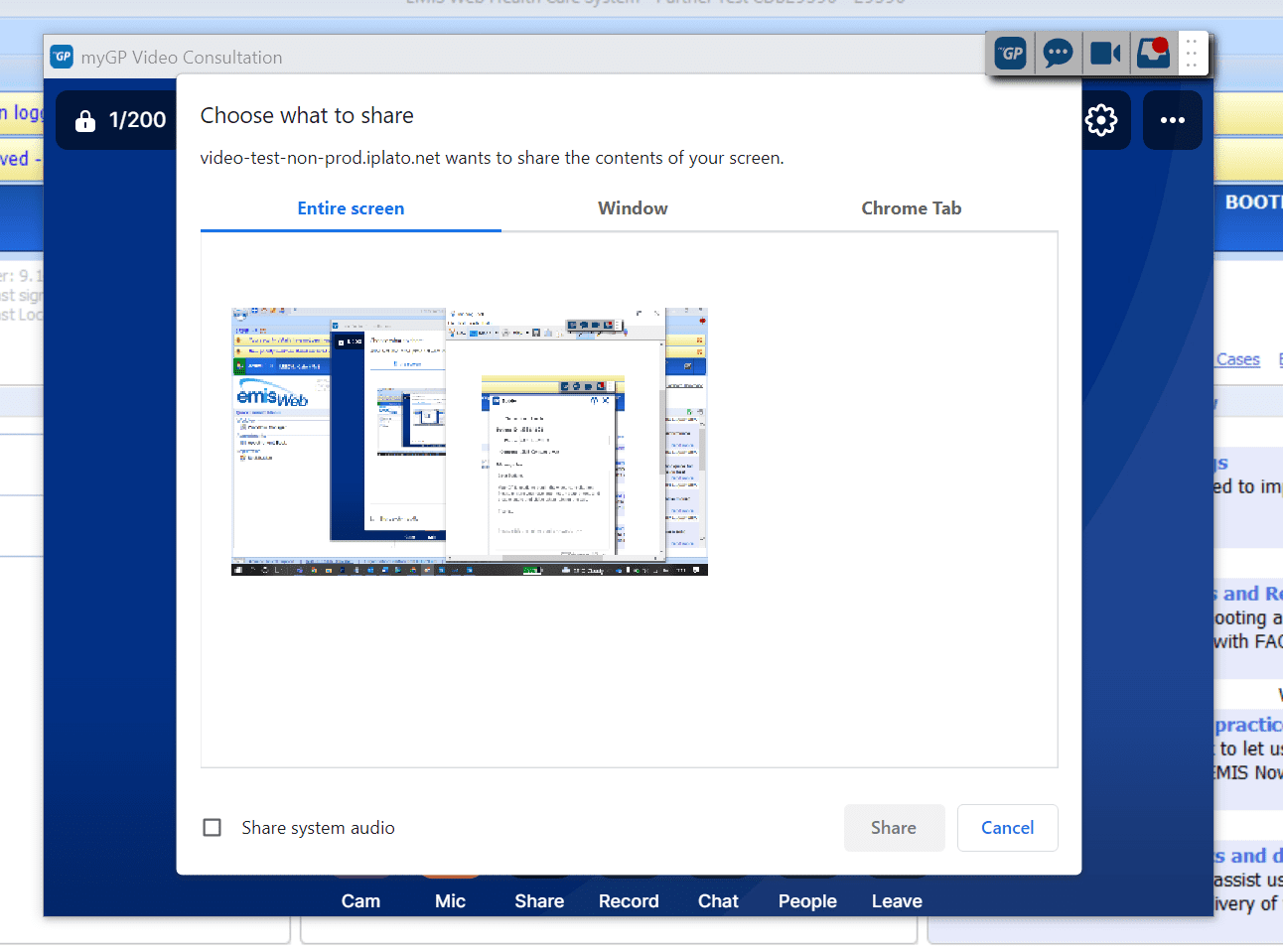Click the 1/200 participant counter
Image resolution: width=1283 pixels, height=952 pixels.
pyautogui.click(x=137, y=120)
